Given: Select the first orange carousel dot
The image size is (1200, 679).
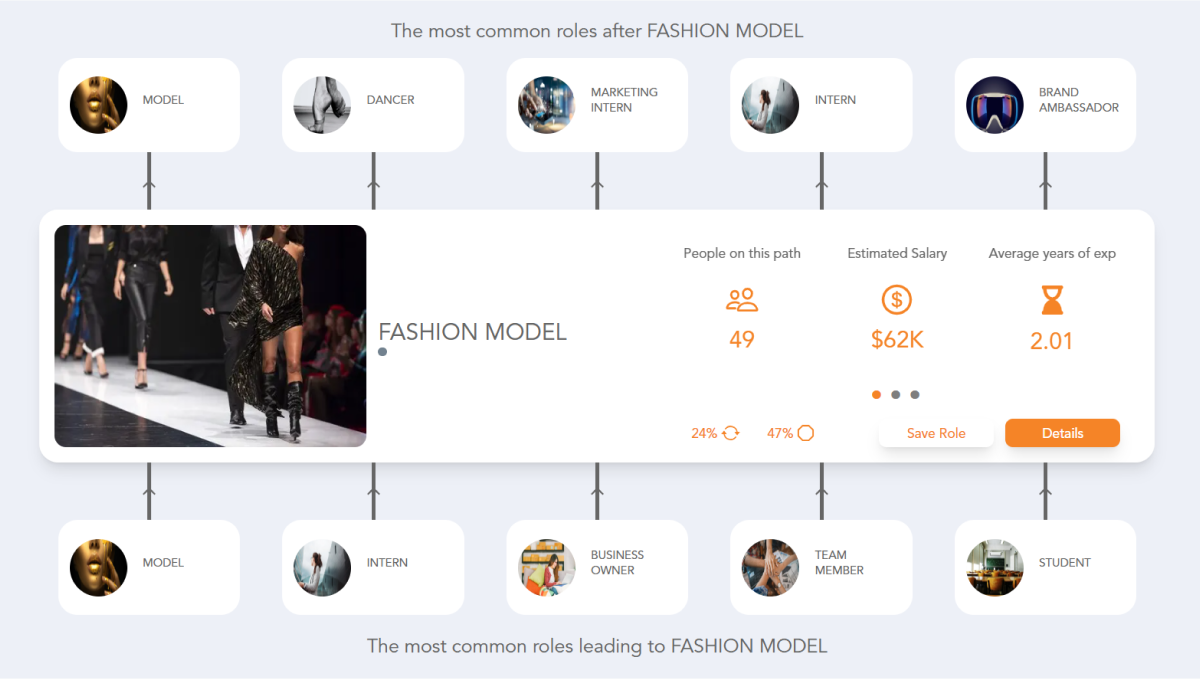Looking at the screenshot, I should click(876, 394).
